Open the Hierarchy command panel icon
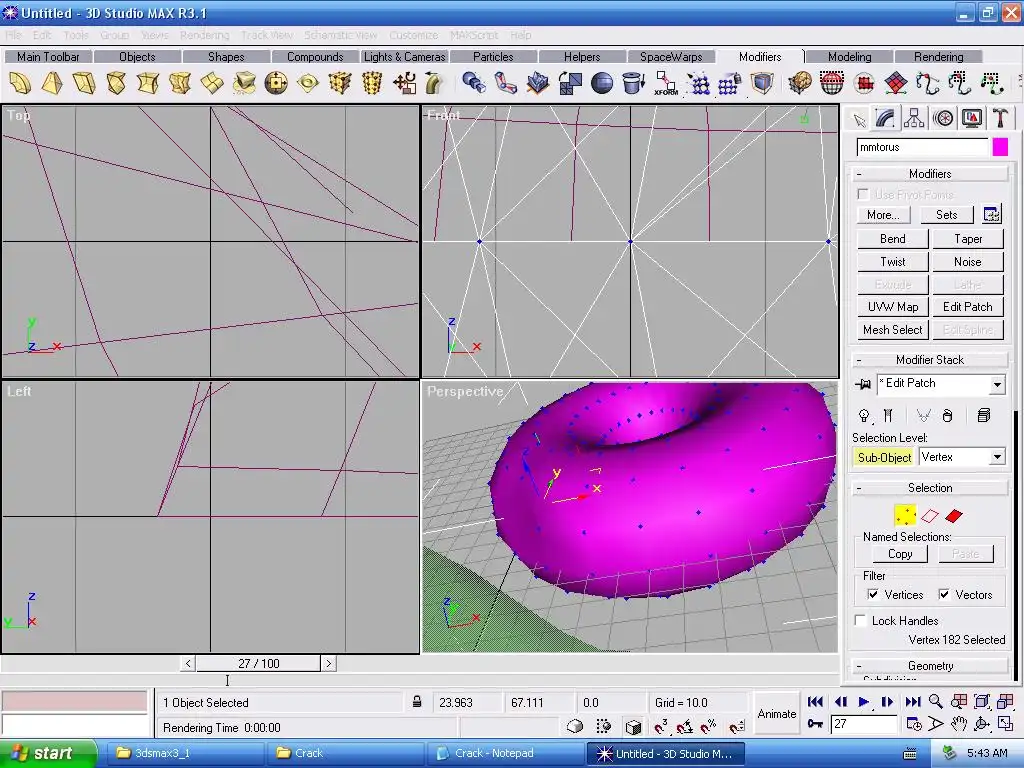 [914, 118]
